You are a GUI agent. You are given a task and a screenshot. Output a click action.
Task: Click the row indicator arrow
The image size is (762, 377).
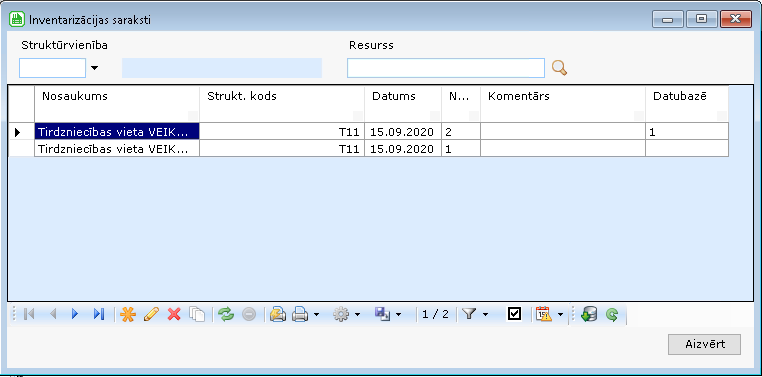[18, 132]
